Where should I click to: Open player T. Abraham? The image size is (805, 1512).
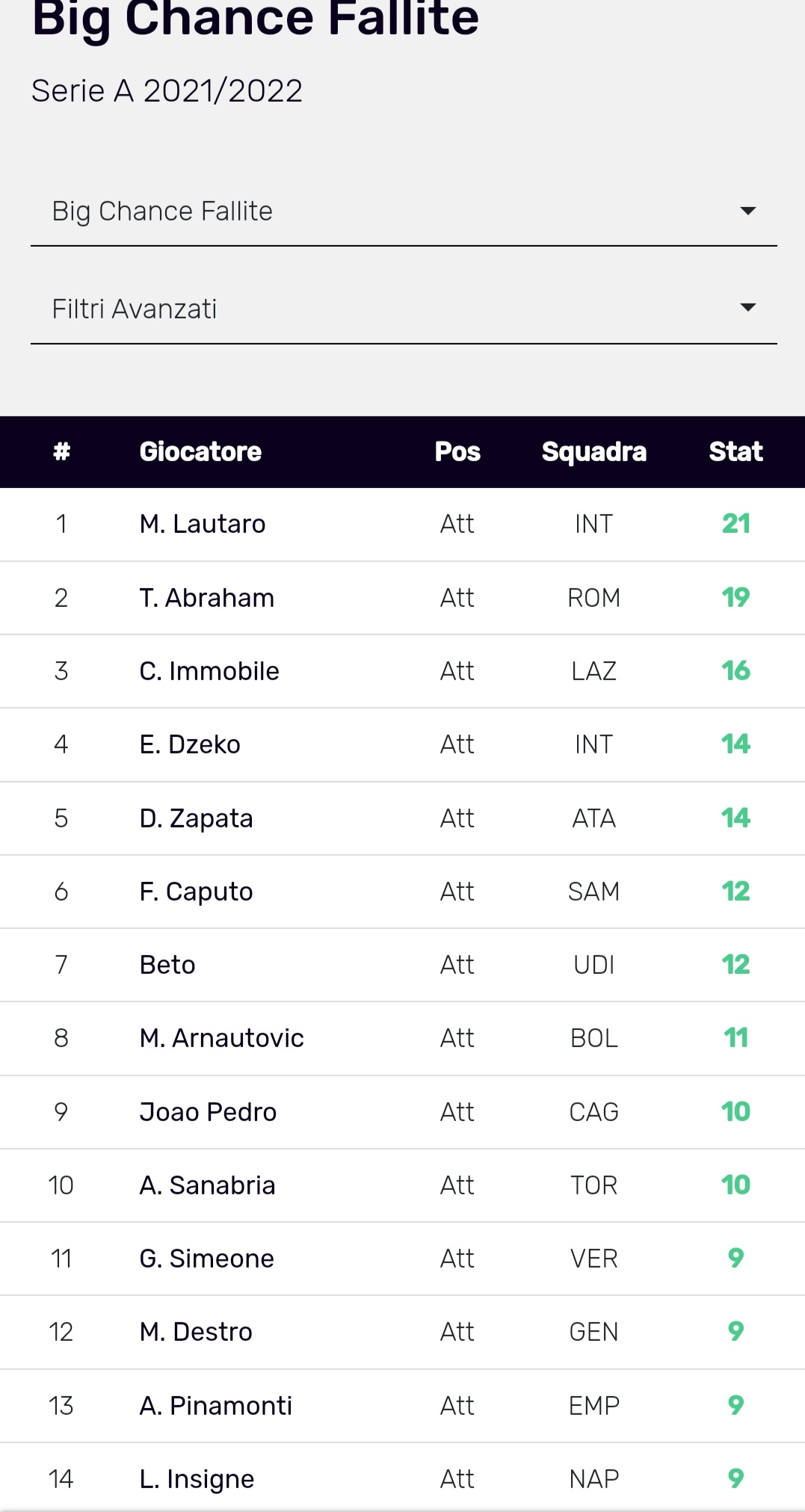[207, 598]
